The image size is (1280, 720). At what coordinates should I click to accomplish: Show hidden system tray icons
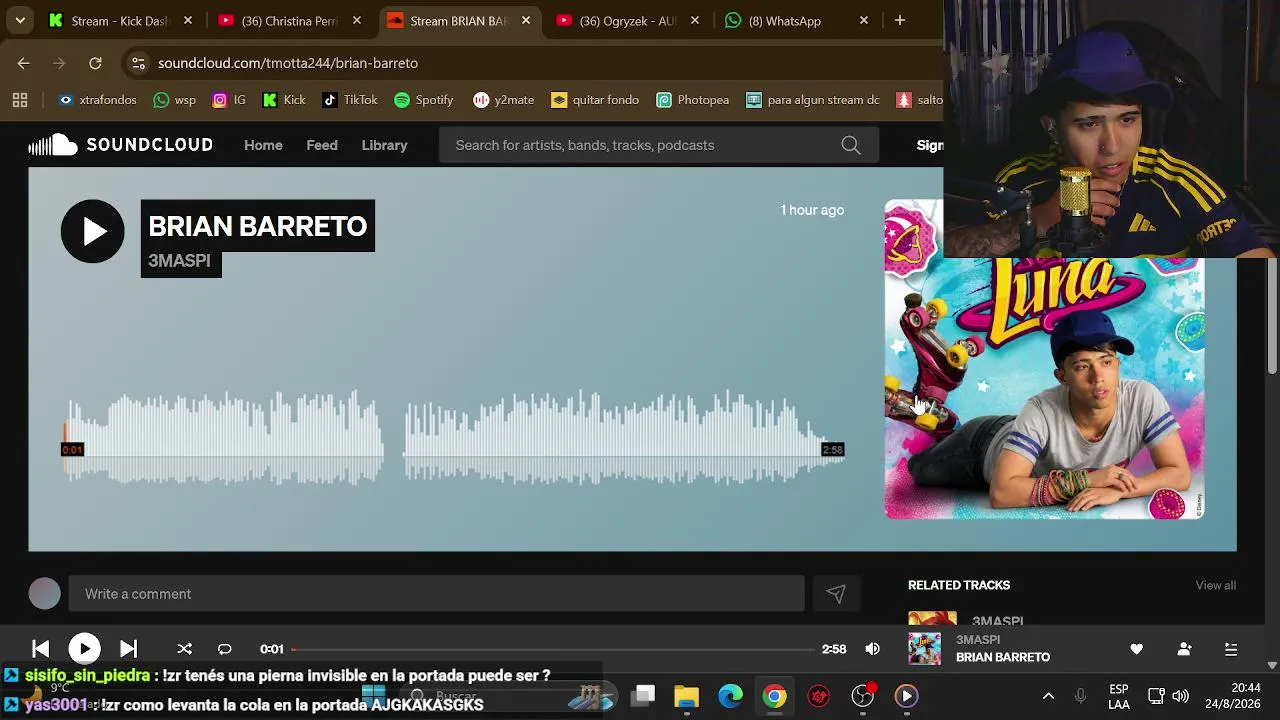1048,696
